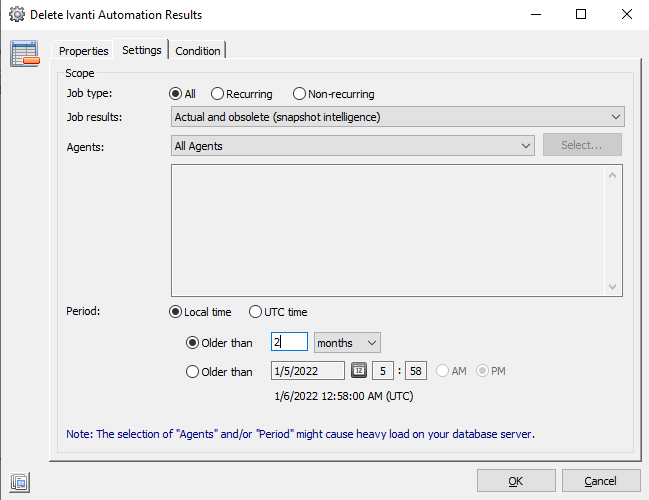The image size is (649, 500).
Task: Open the months unit dropdown
Action: pyautogui.click(x=347, y=343)
